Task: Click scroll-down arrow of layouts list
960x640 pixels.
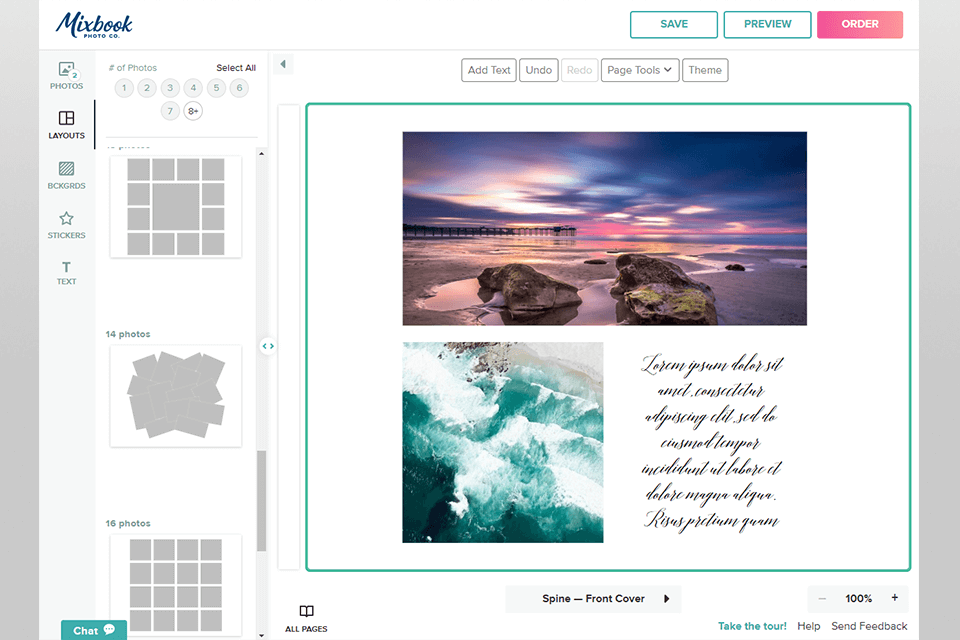Action: pos(261,635)
